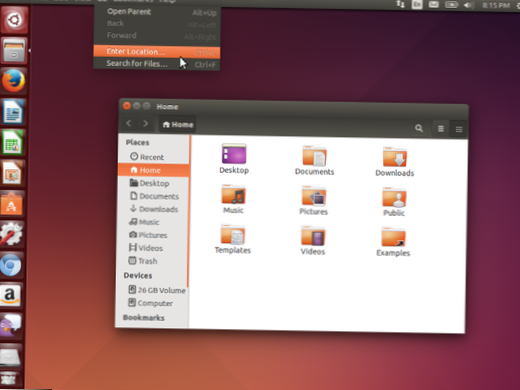
Task: Open the mail indicator in top panel
Action: pyautogui.click(x=433, y=4)
